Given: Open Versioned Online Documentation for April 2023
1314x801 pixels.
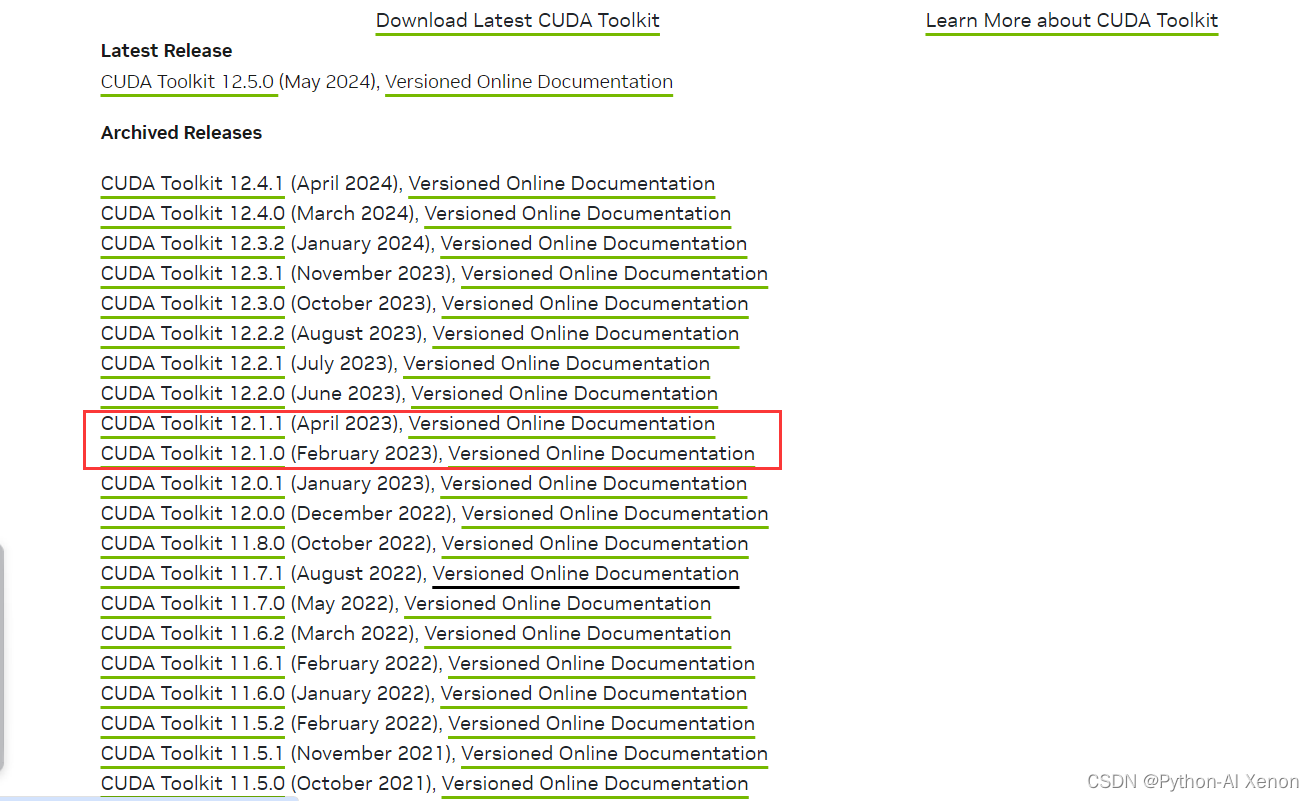Looking at the screenshot, I should pyautogui.click(x=562, y=424).
